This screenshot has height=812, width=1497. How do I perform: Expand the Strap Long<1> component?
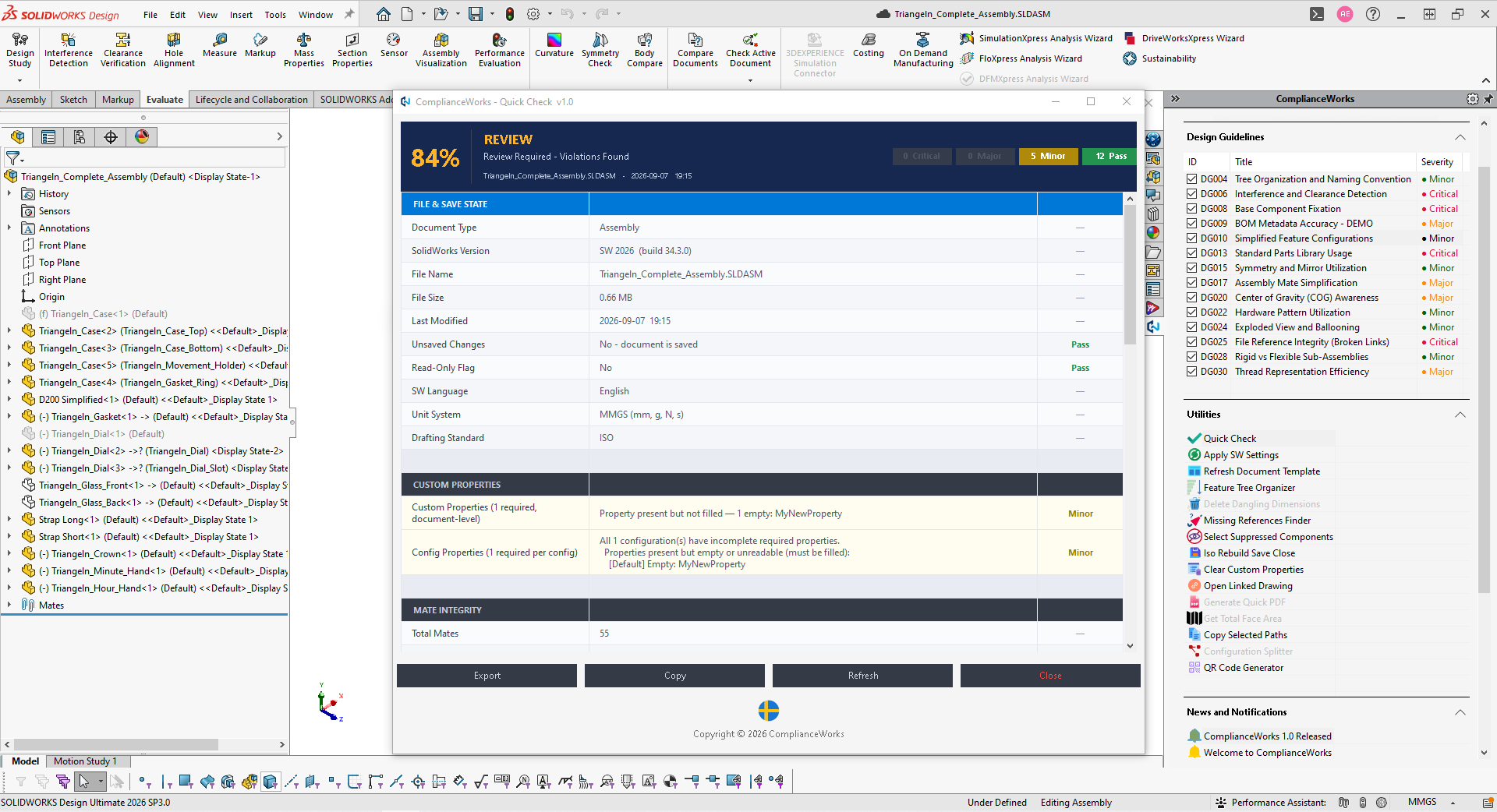(9, 520)
